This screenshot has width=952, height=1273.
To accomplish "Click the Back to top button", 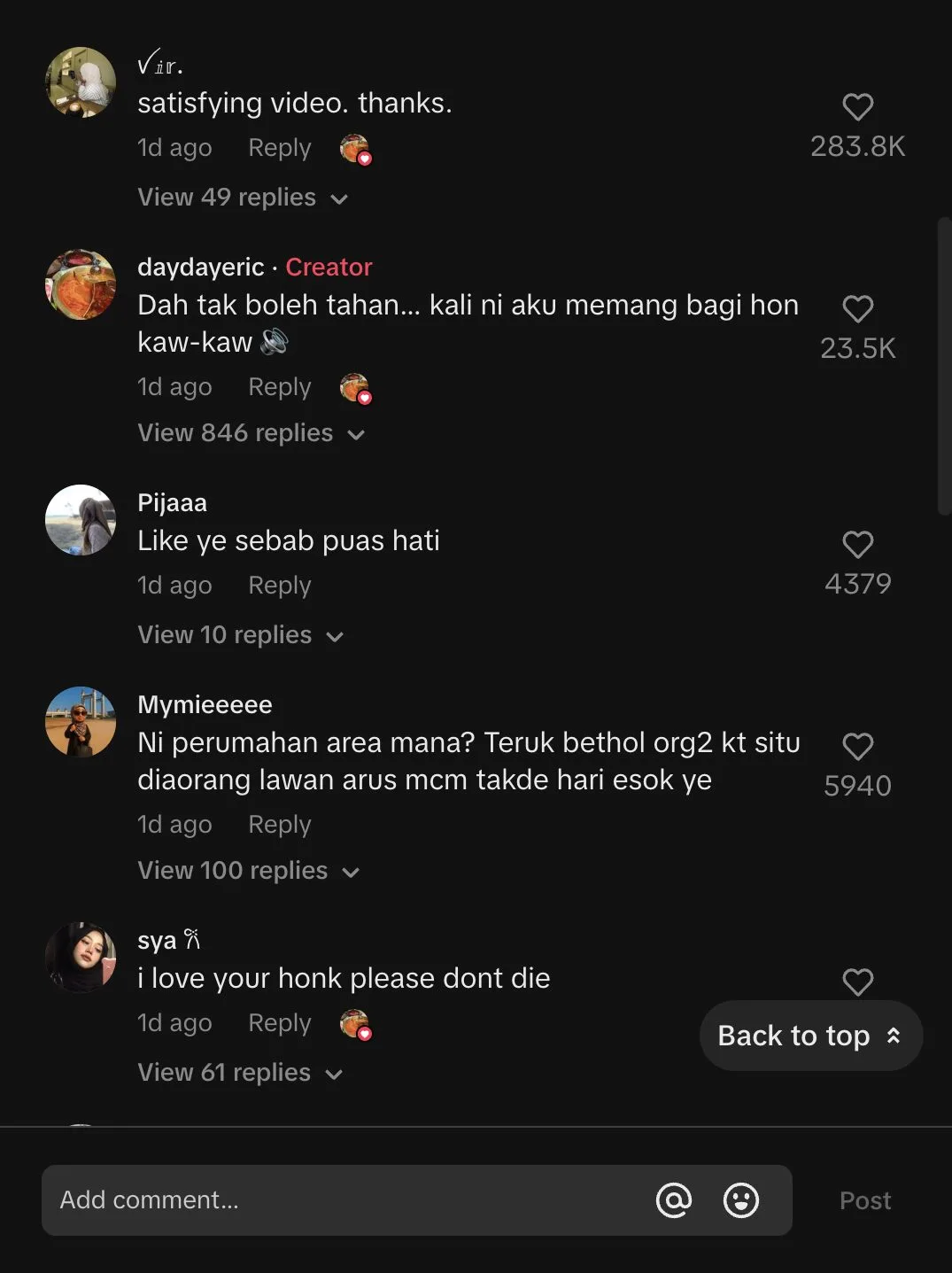I will pos(809,1035).
